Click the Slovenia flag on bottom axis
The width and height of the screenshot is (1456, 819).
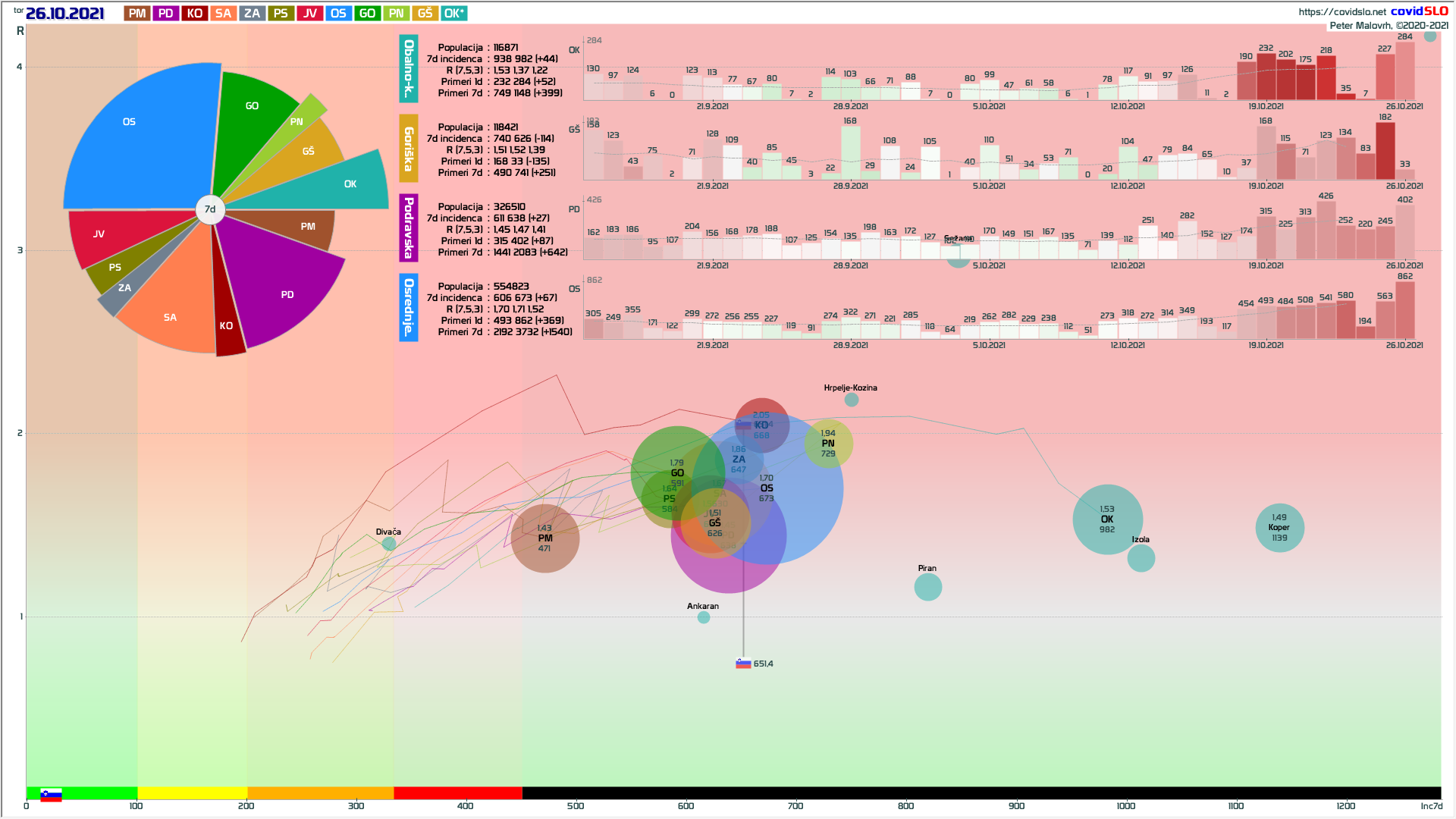pyautogui.click(x=51, y=795)
